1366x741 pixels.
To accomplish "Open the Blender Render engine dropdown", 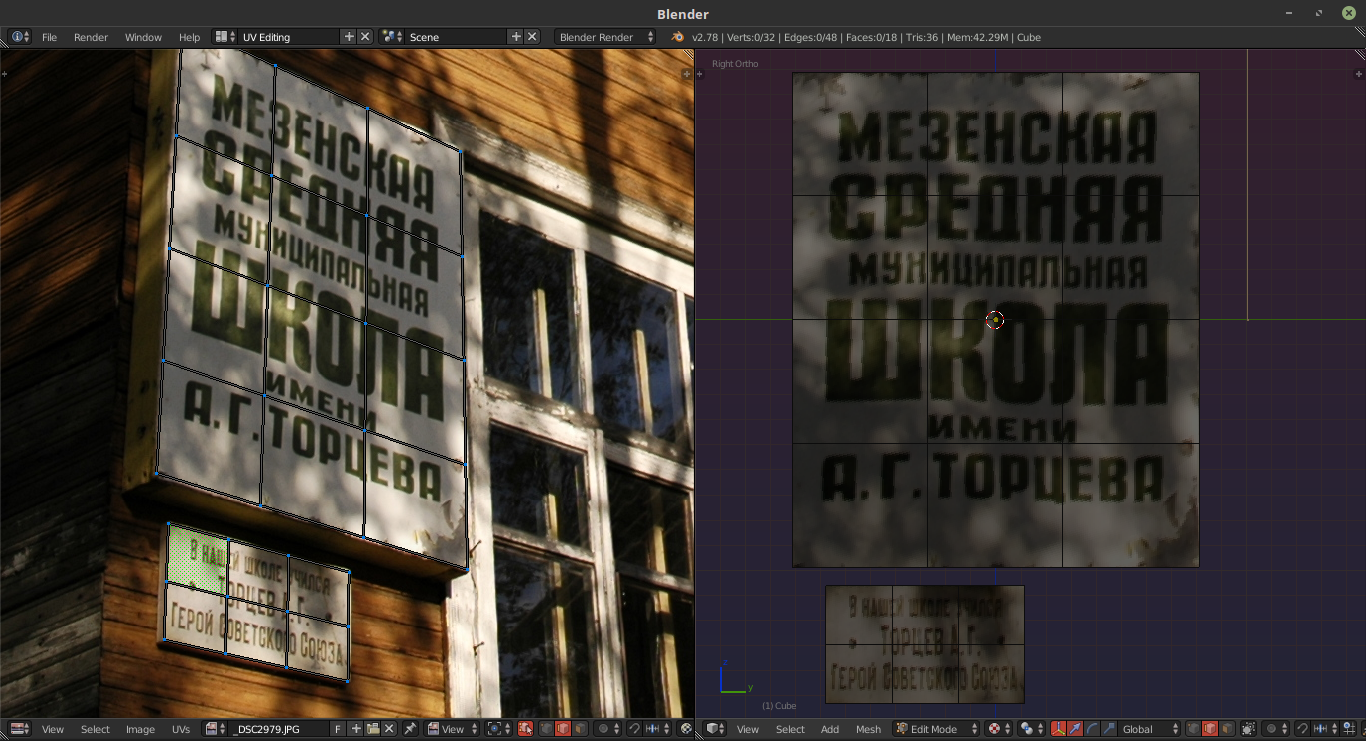I will [606, 37].
